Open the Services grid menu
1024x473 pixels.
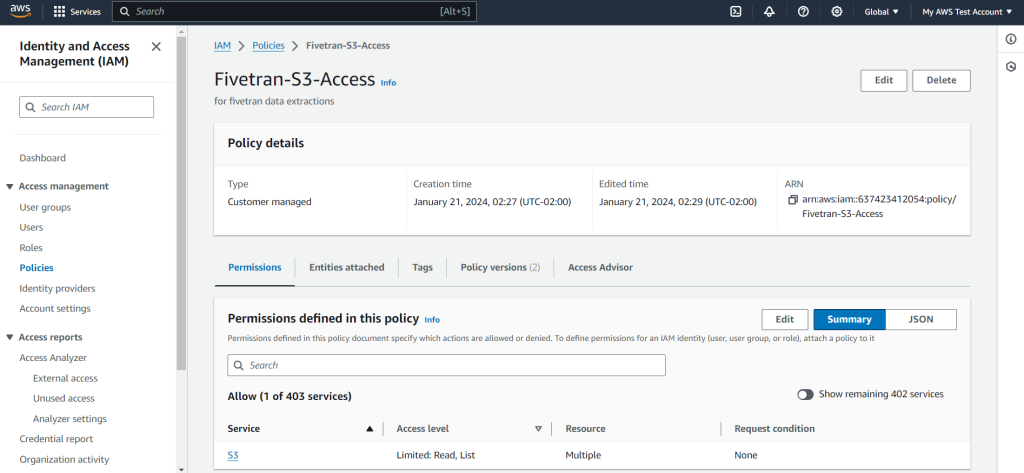77,12
